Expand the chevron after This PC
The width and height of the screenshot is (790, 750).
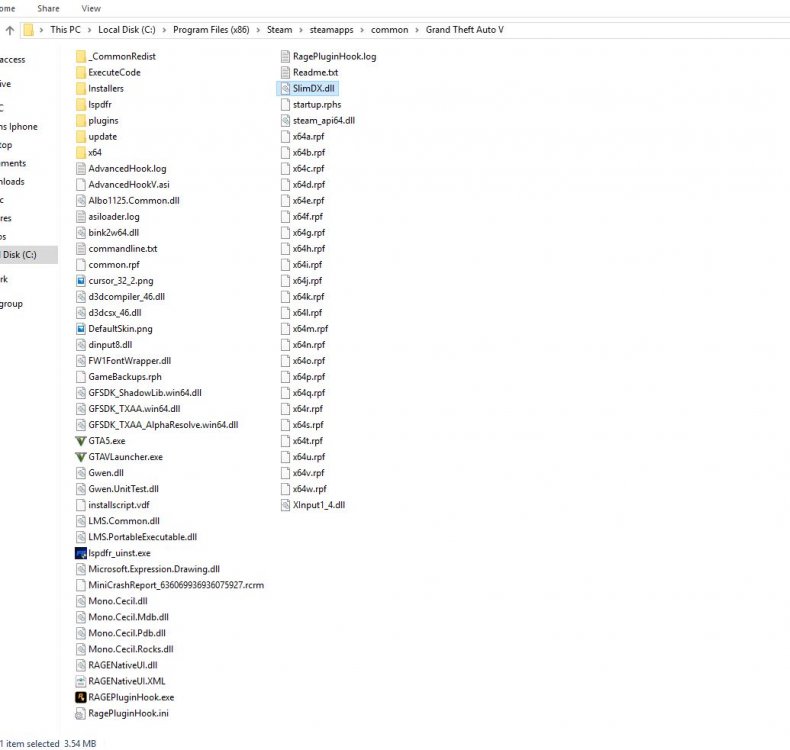click(x=89, y=30)
